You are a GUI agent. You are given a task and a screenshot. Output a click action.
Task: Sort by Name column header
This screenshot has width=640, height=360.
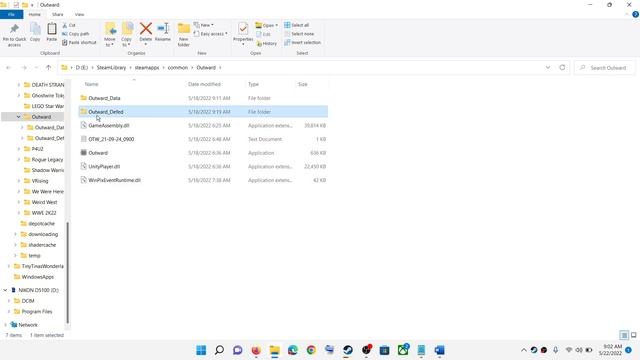91,84
